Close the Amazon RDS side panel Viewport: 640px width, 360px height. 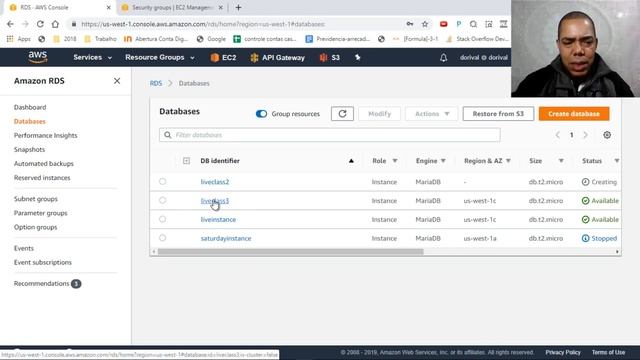click(117, 81)
